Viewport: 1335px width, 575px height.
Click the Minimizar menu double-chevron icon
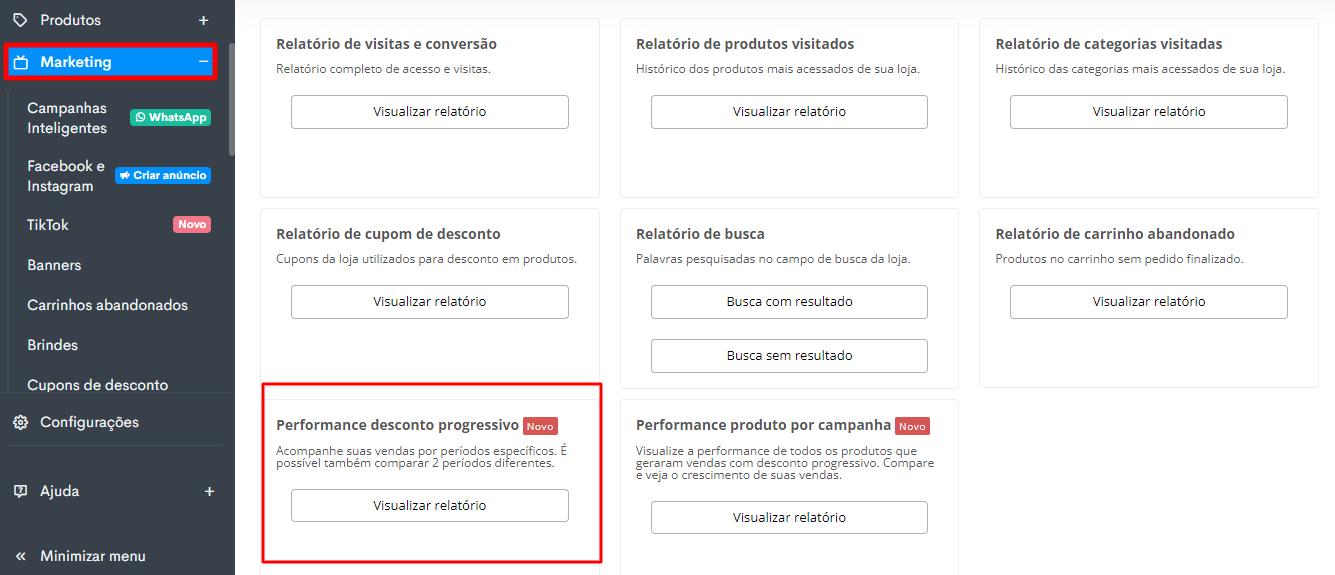pos(20,556)
